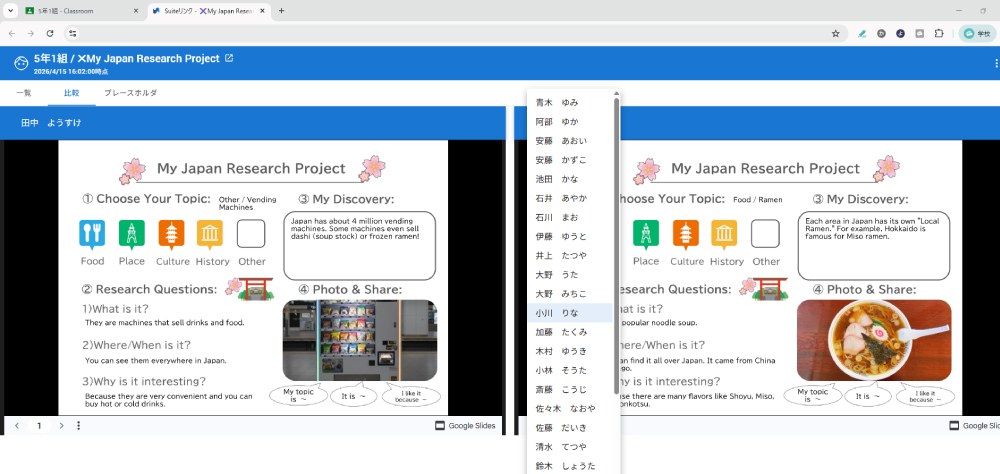Screen dimensions: 1000x474
Task: Click the Google Slides link in left viewer
Action: click(x=465, y=426)
